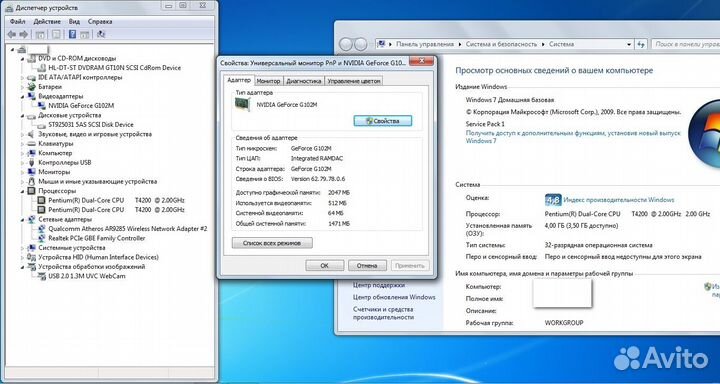
Task: Click the Realtek PCIe GBE controller icon
Action: tap(41, 238)
